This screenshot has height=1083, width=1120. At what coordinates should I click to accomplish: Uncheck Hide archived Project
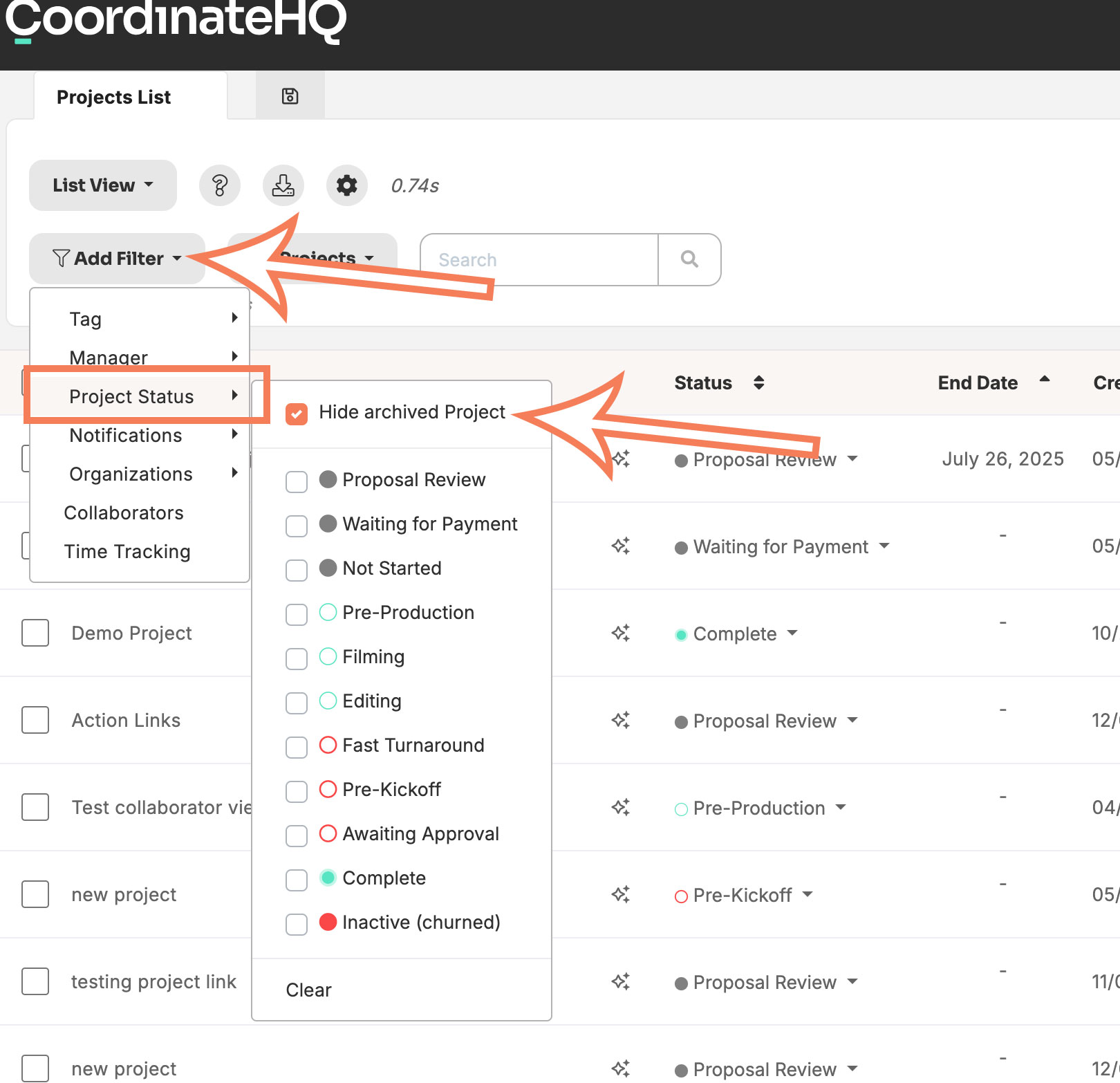(297, 414)
